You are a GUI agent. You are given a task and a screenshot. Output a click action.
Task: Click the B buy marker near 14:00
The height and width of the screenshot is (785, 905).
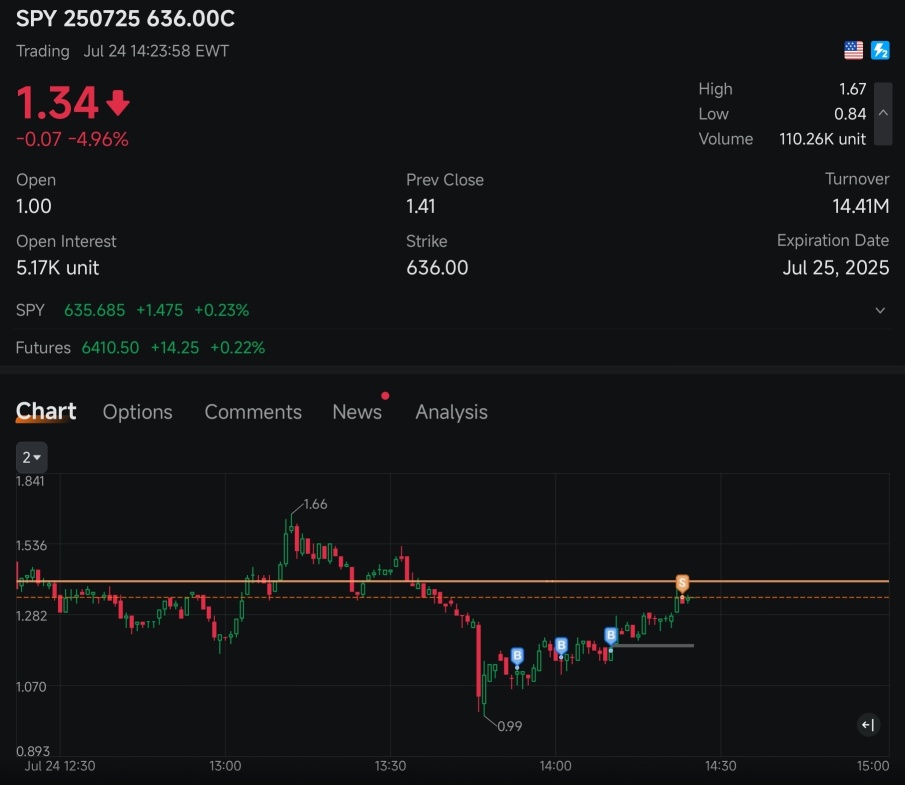click(x=561, y=645)
